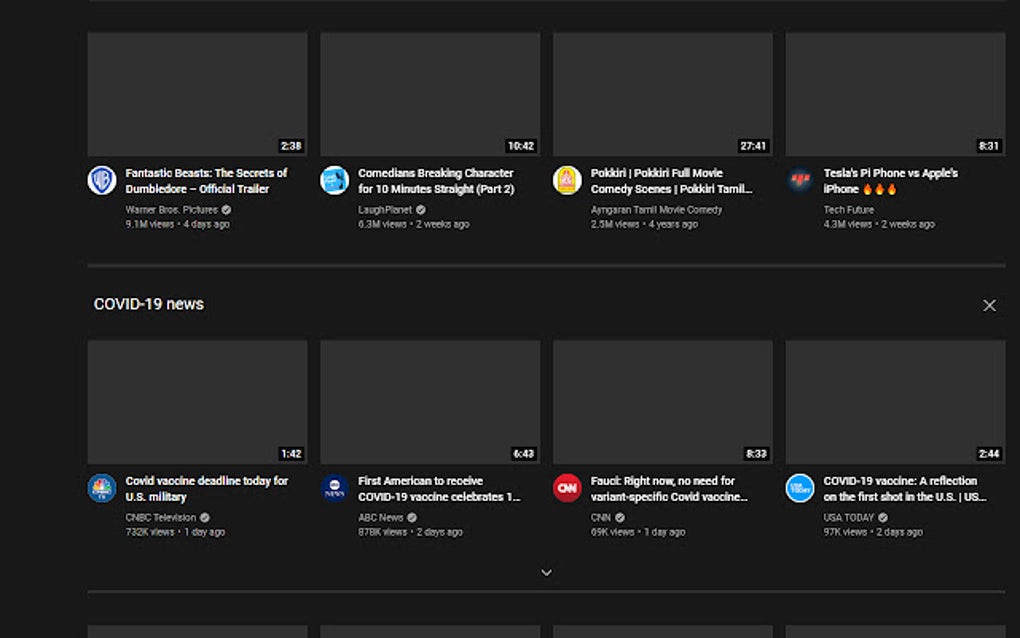The image size is (1020, 638).
Task: Select the Tech Future channel icon
Action: pos(798,181)
